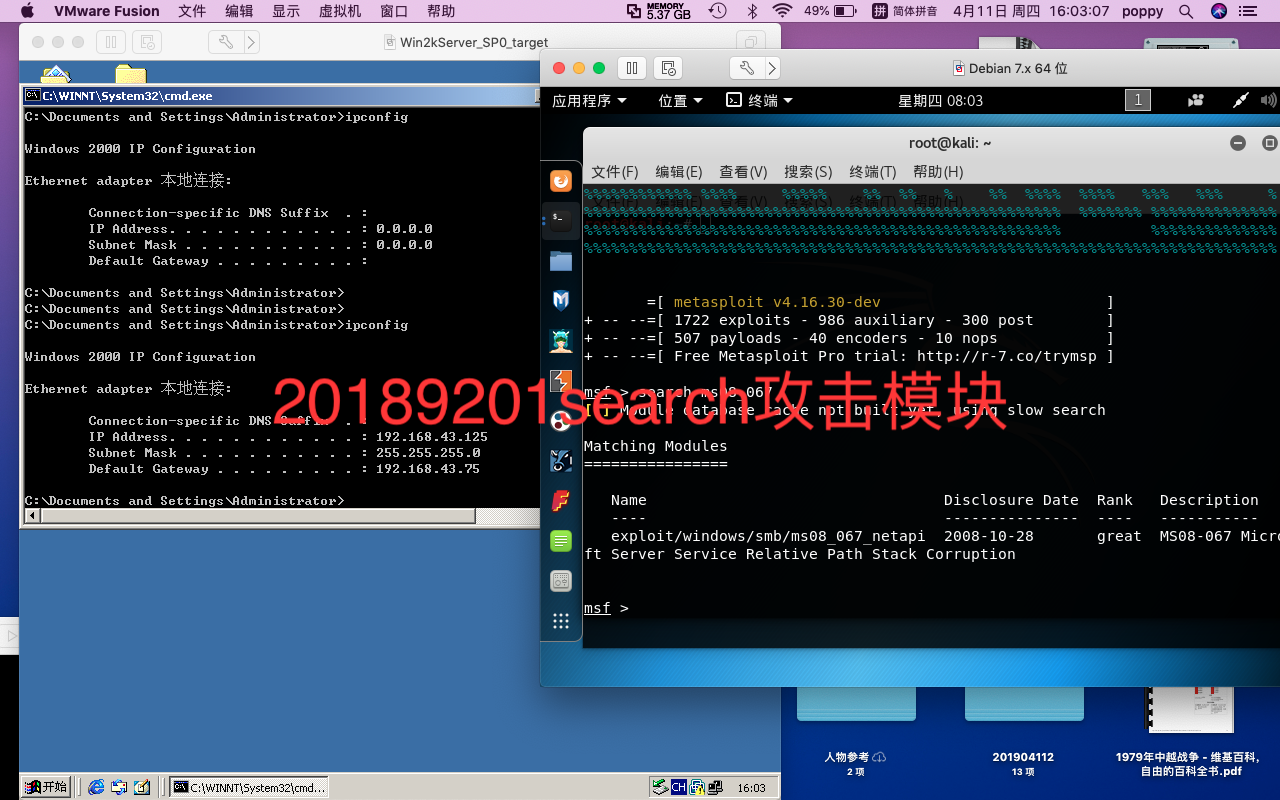
Task: Click Show Desktop in Windows quick launch
Action: coord(142,787)
